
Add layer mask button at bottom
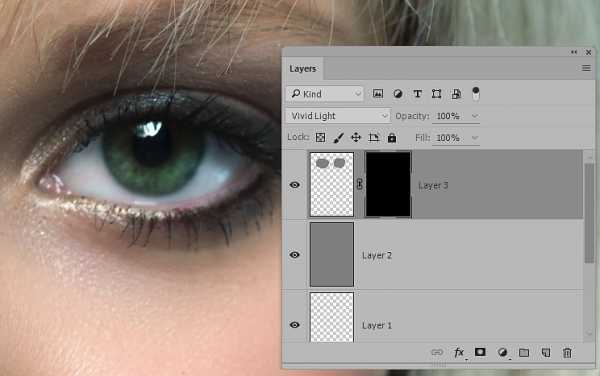click(x=480, y=352)
